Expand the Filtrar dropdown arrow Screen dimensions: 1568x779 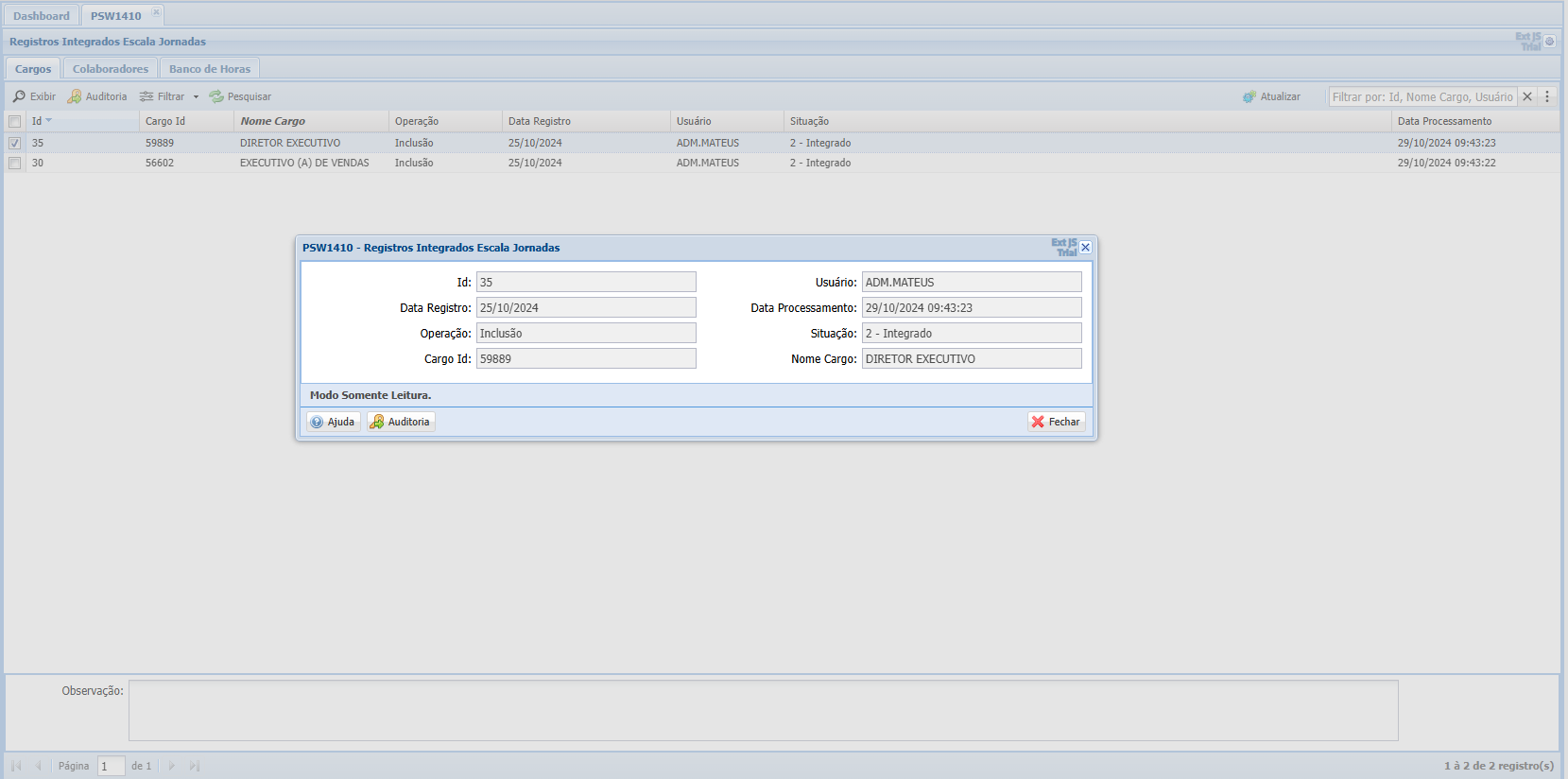(196, 96)
